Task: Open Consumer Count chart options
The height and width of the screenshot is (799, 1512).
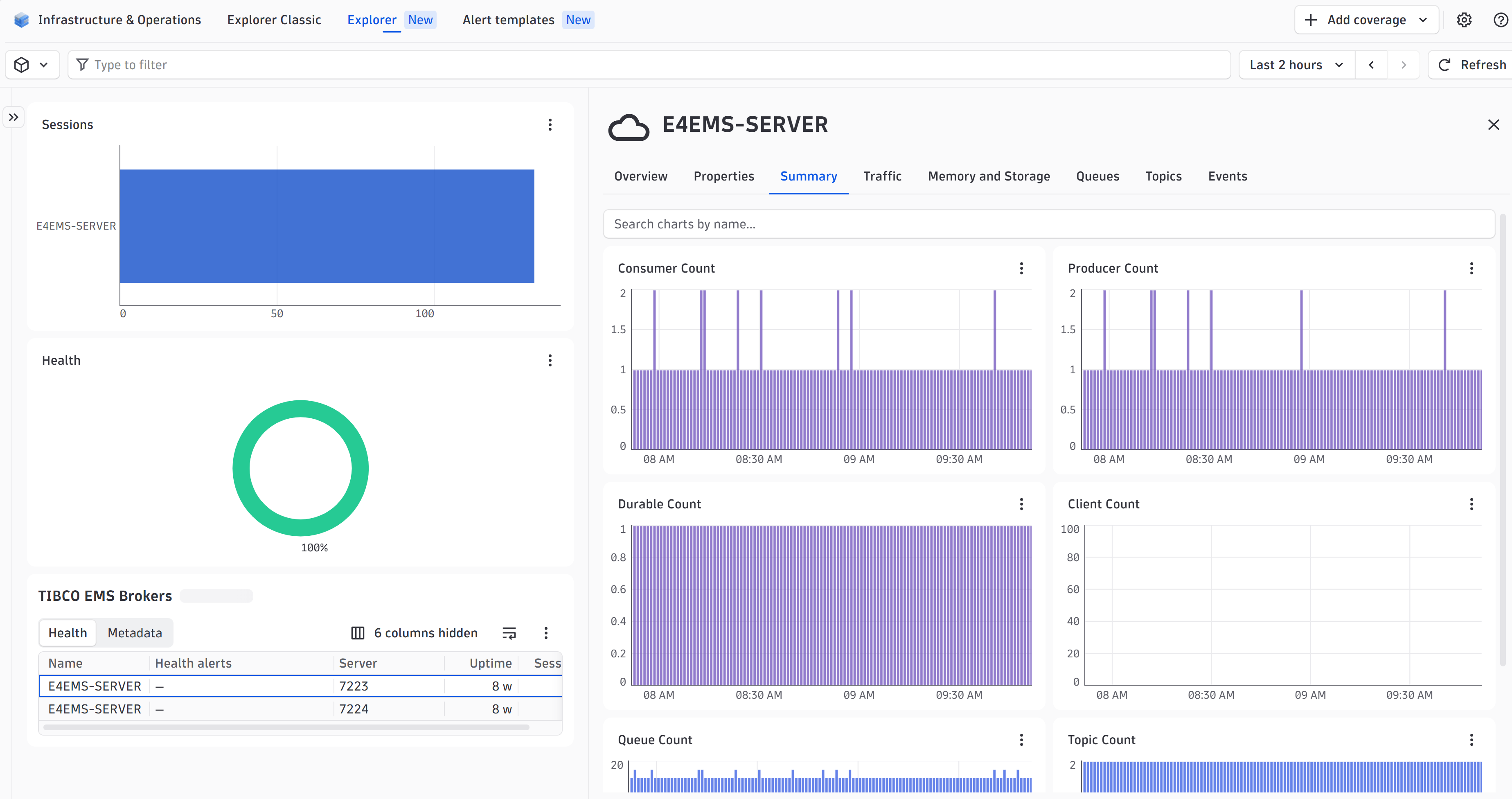Action: pos(1021,268)
